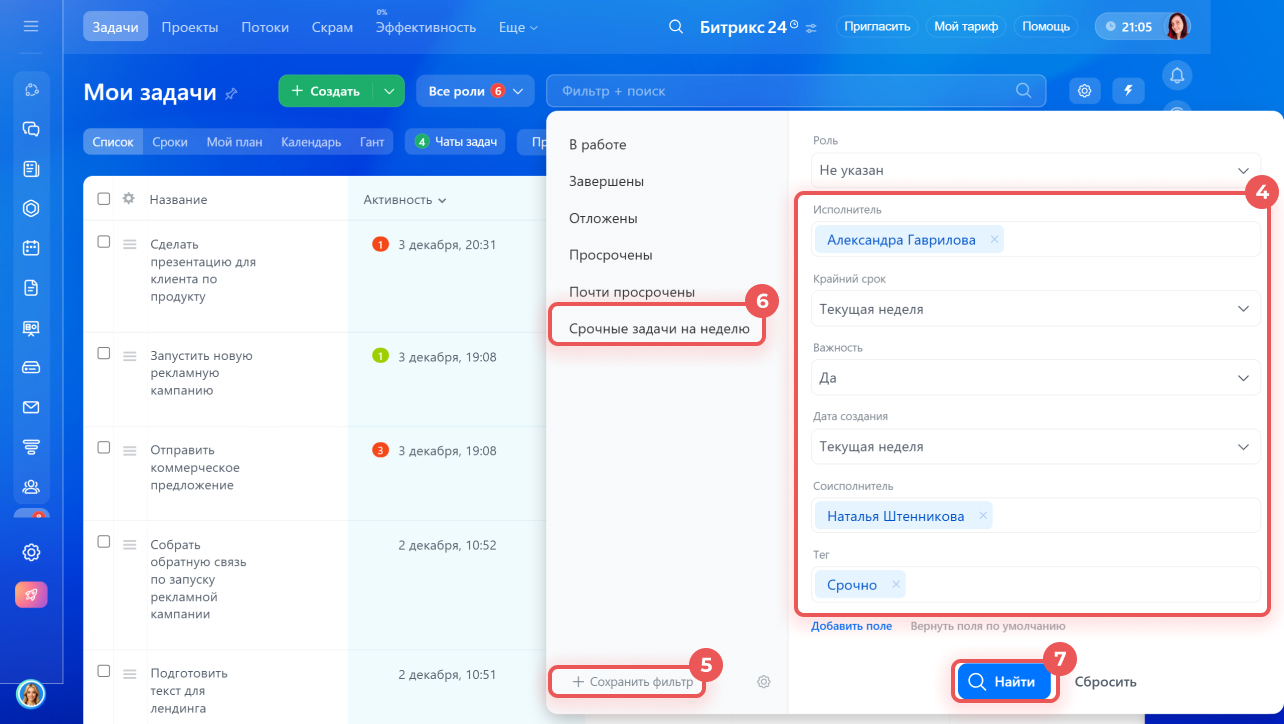
Task: Tick the checkbox for Отправить коммерческое предложение
Action: pyautogui.click(x=104, y=448)
